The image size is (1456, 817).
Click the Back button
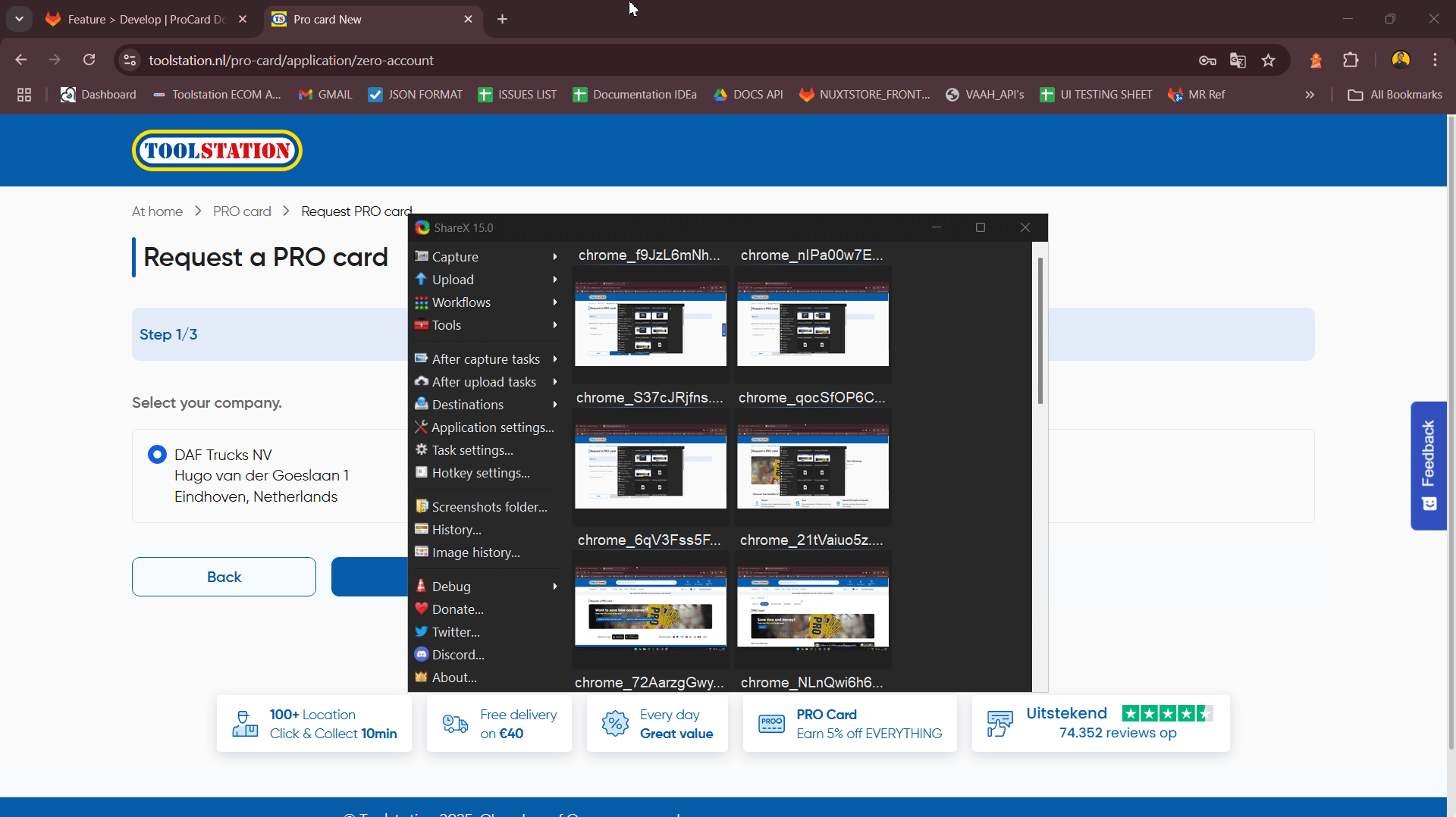pyautogui.click(x=224, y=577)
